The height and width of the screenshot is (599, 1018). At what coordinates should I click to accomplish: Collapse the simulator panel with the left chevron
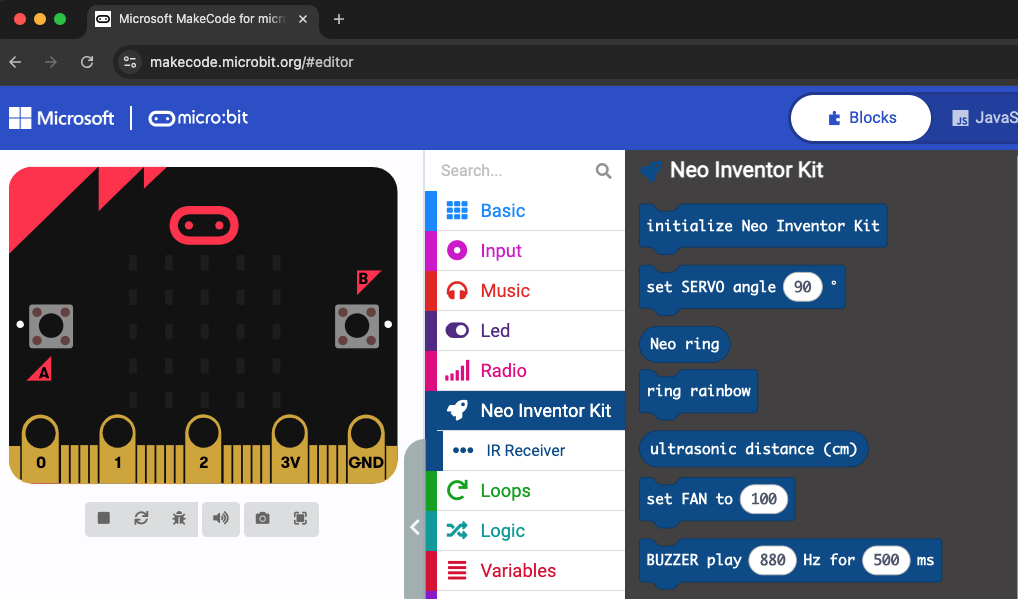[414, 527]
